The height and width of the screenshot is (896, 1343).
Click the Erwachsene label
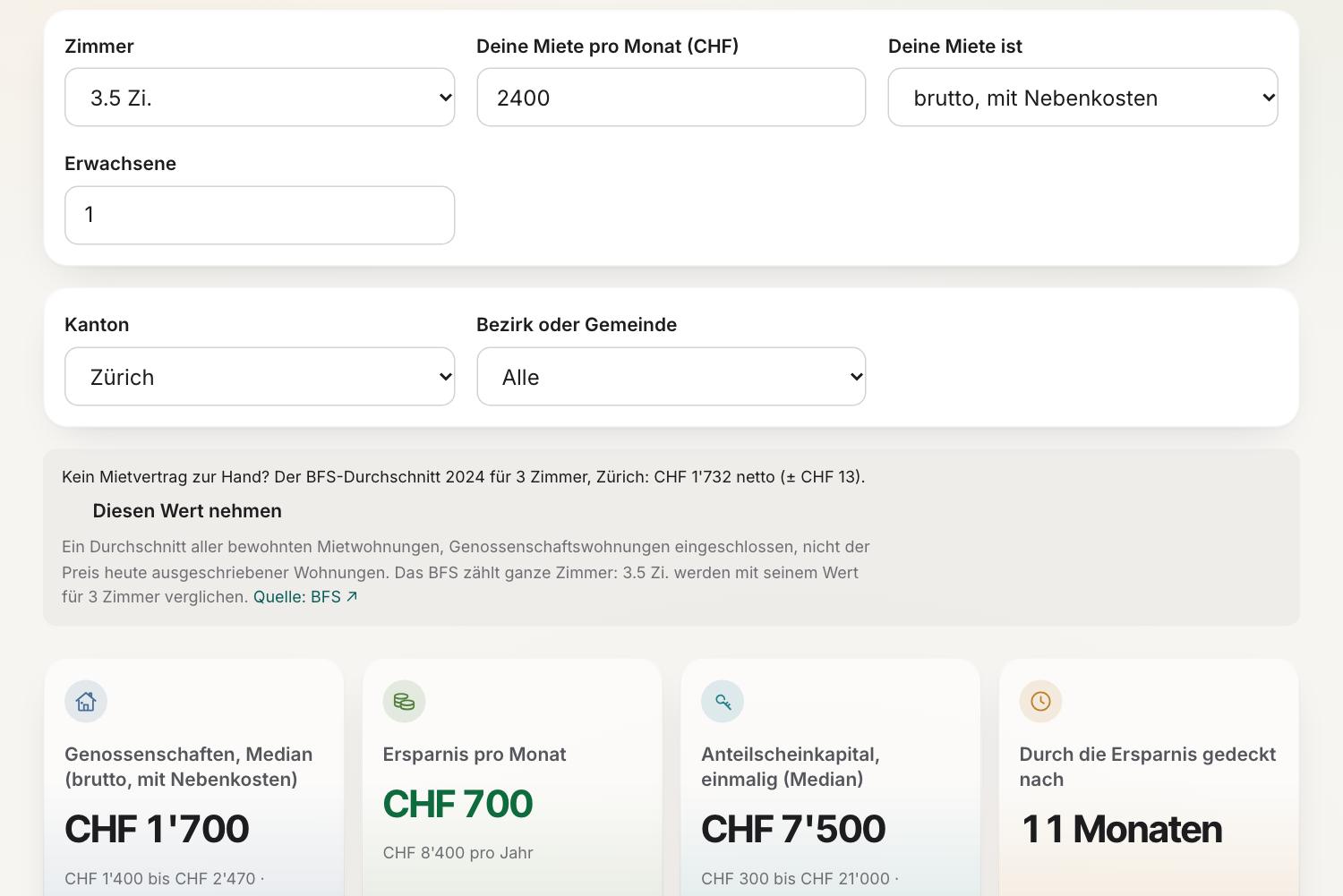(x=120, y=164)
